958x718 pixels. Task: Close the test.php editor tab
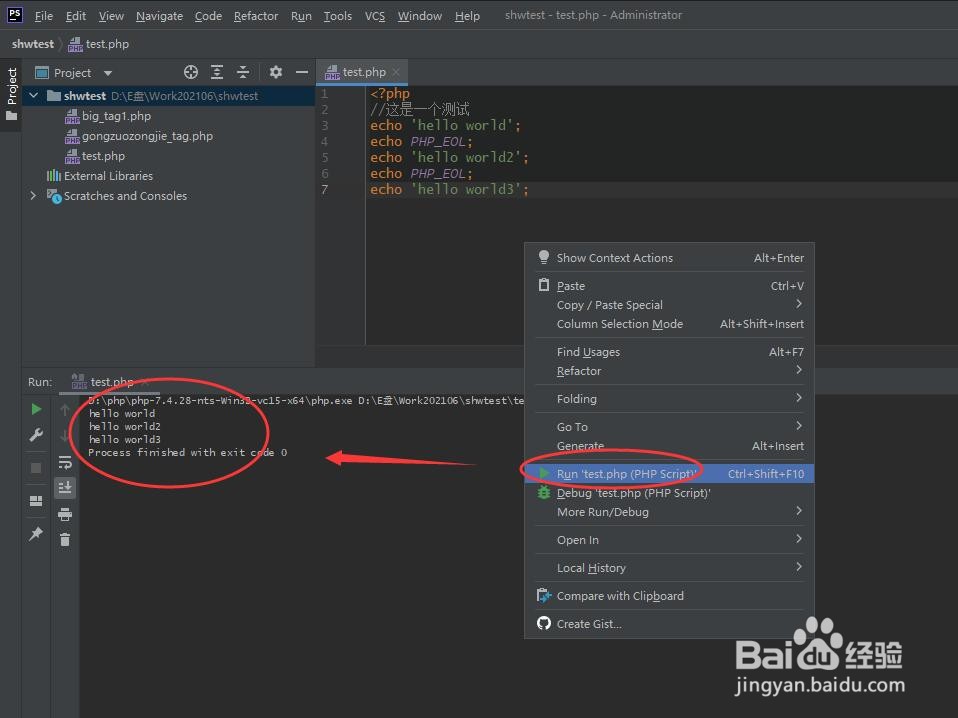[396, 72]
